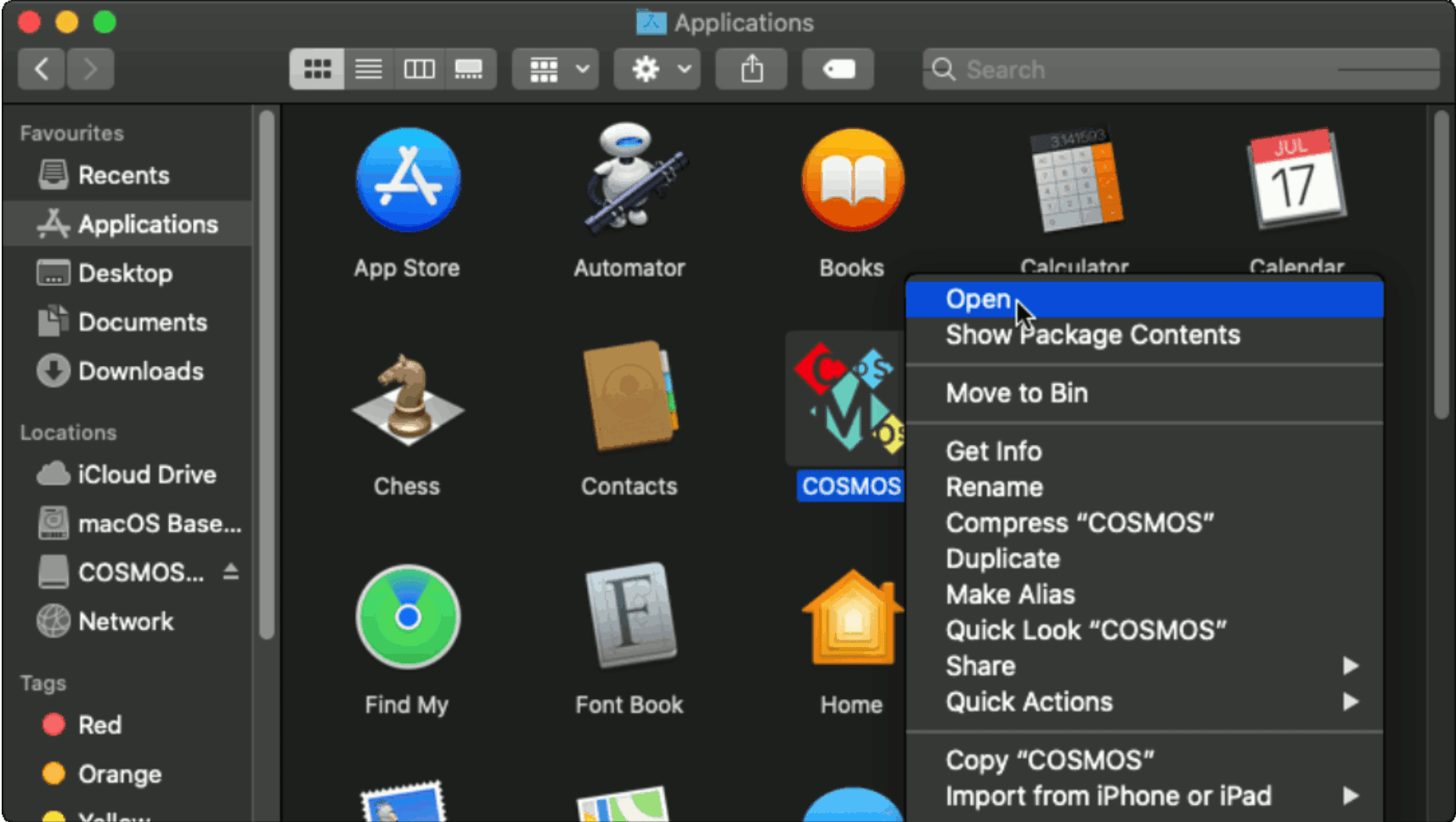Select the Red tag swatch
1456x822 pixels.
pyautogui.click(x=54, y=723)
